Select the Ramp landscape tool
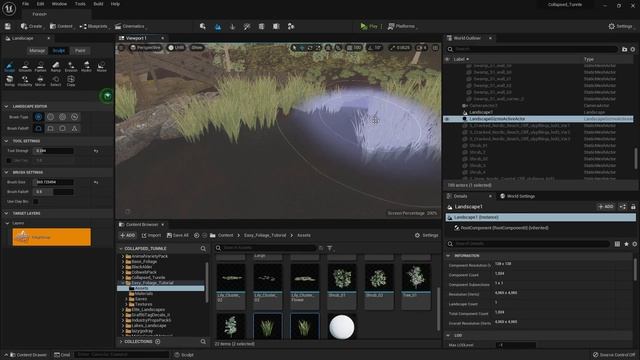Image resolution: width=640 pixels, height=360 pixels. click(56, 67)
